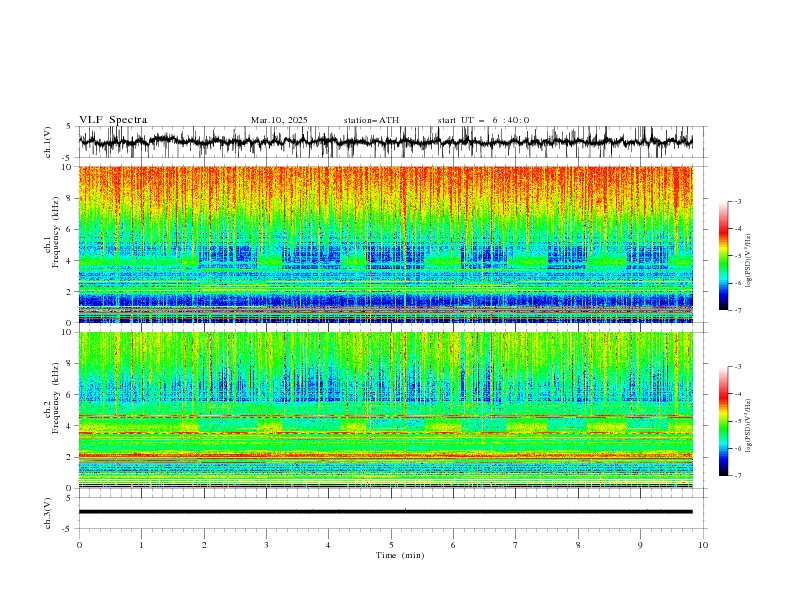Viewport: 792px width, 612px height.
Task: Click the ch.1 'Frequency (kHz)' axis label
Action: pyautogui.click(x=55, y=233)
